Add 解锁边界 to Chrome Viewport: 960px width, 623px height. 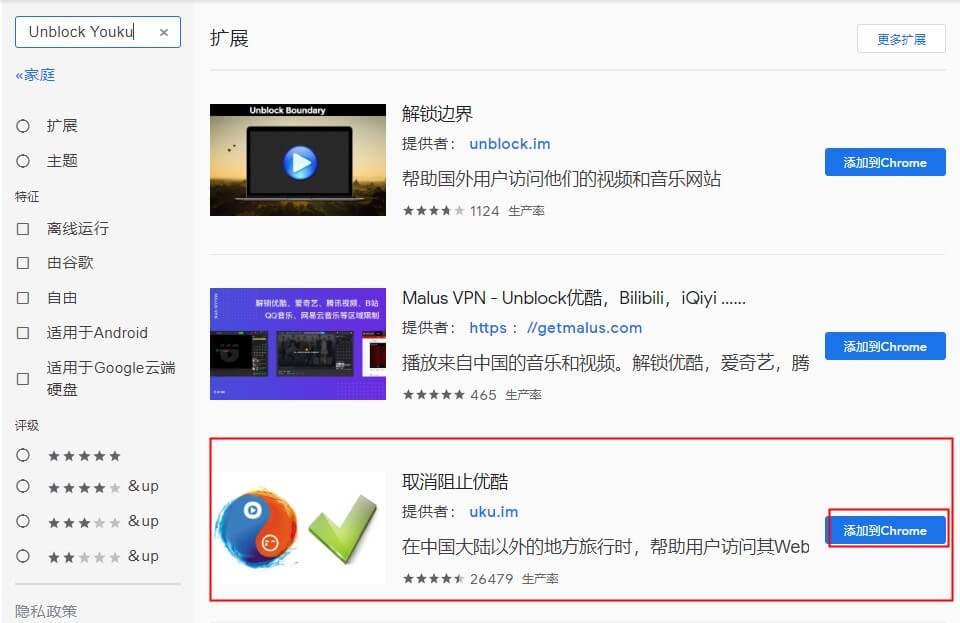click(885, 162)
